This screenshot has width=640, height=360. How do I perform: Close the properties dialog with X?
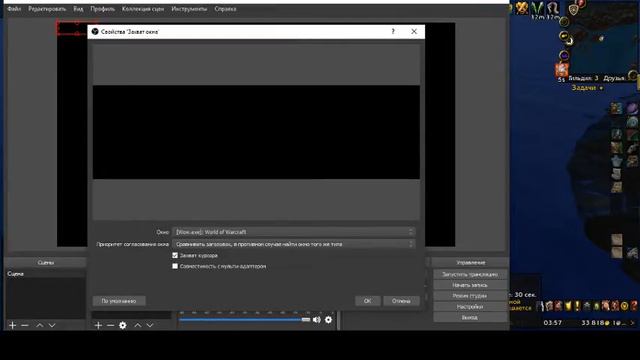(414, 31)
